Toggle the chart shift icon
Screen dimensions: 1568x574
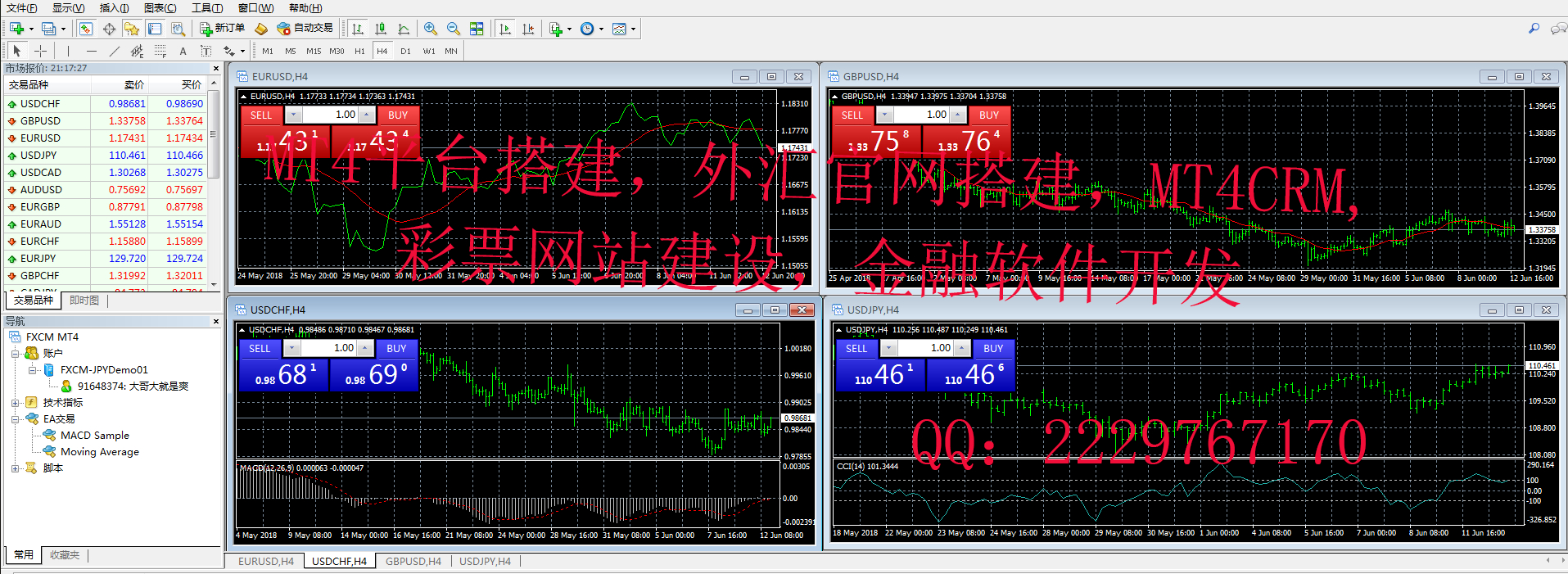[x=528, y=29]
